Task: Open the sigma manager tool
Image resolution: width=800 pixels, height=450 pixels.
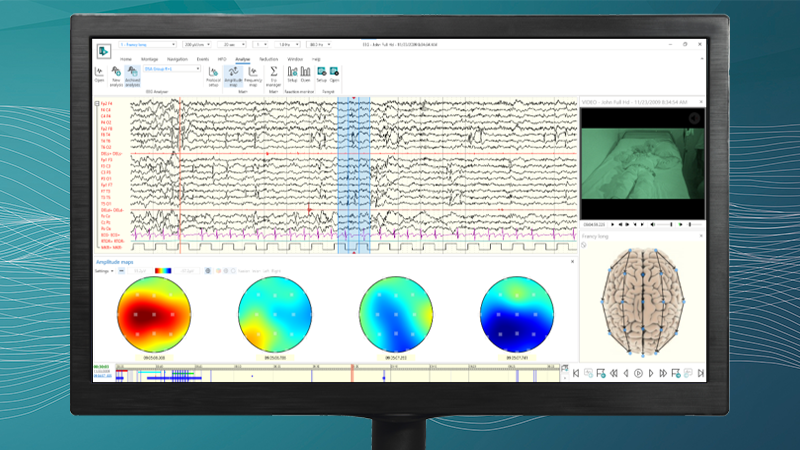Action: 273,76
